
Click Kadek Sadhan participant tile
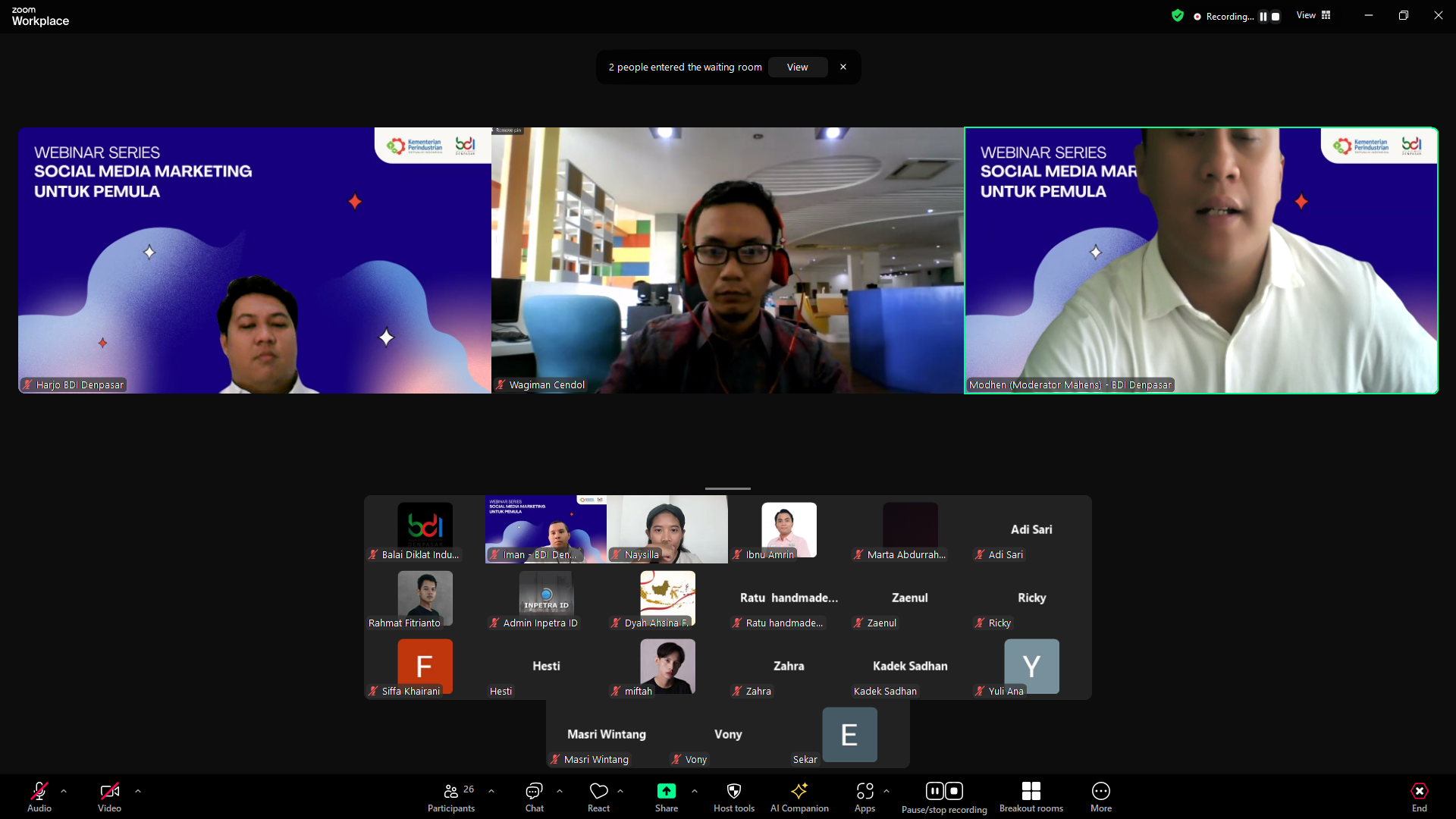pyautogui.click(x=910, y=666)
